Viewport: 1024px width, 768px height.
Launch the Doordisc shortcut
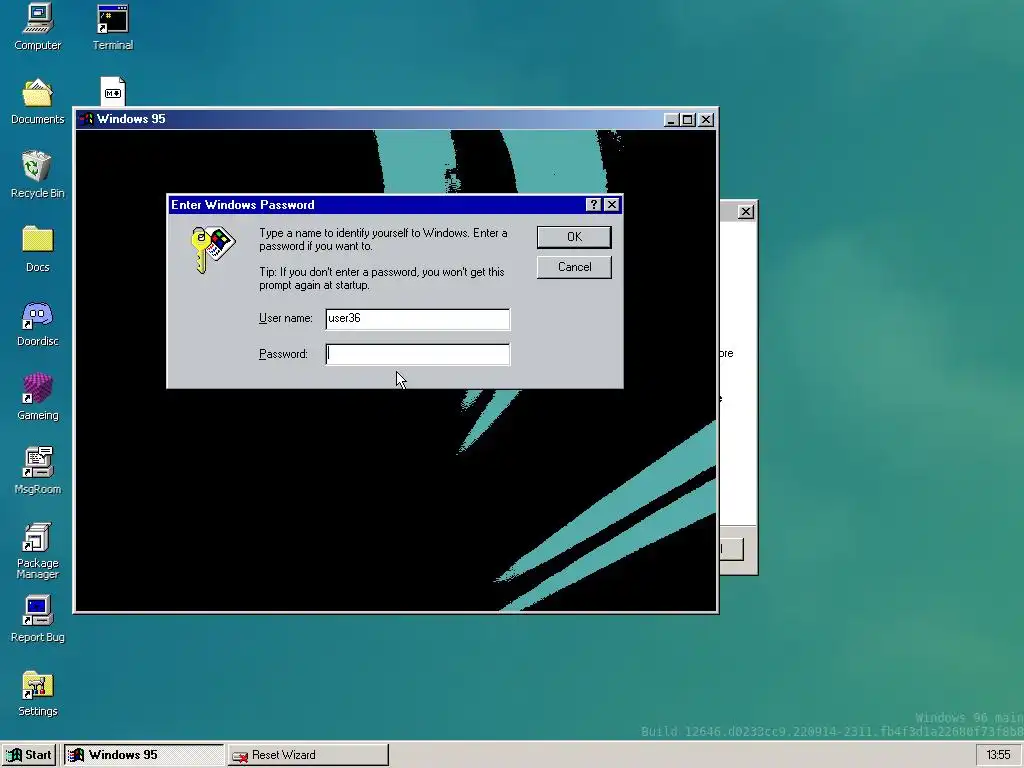click(37, 323)
